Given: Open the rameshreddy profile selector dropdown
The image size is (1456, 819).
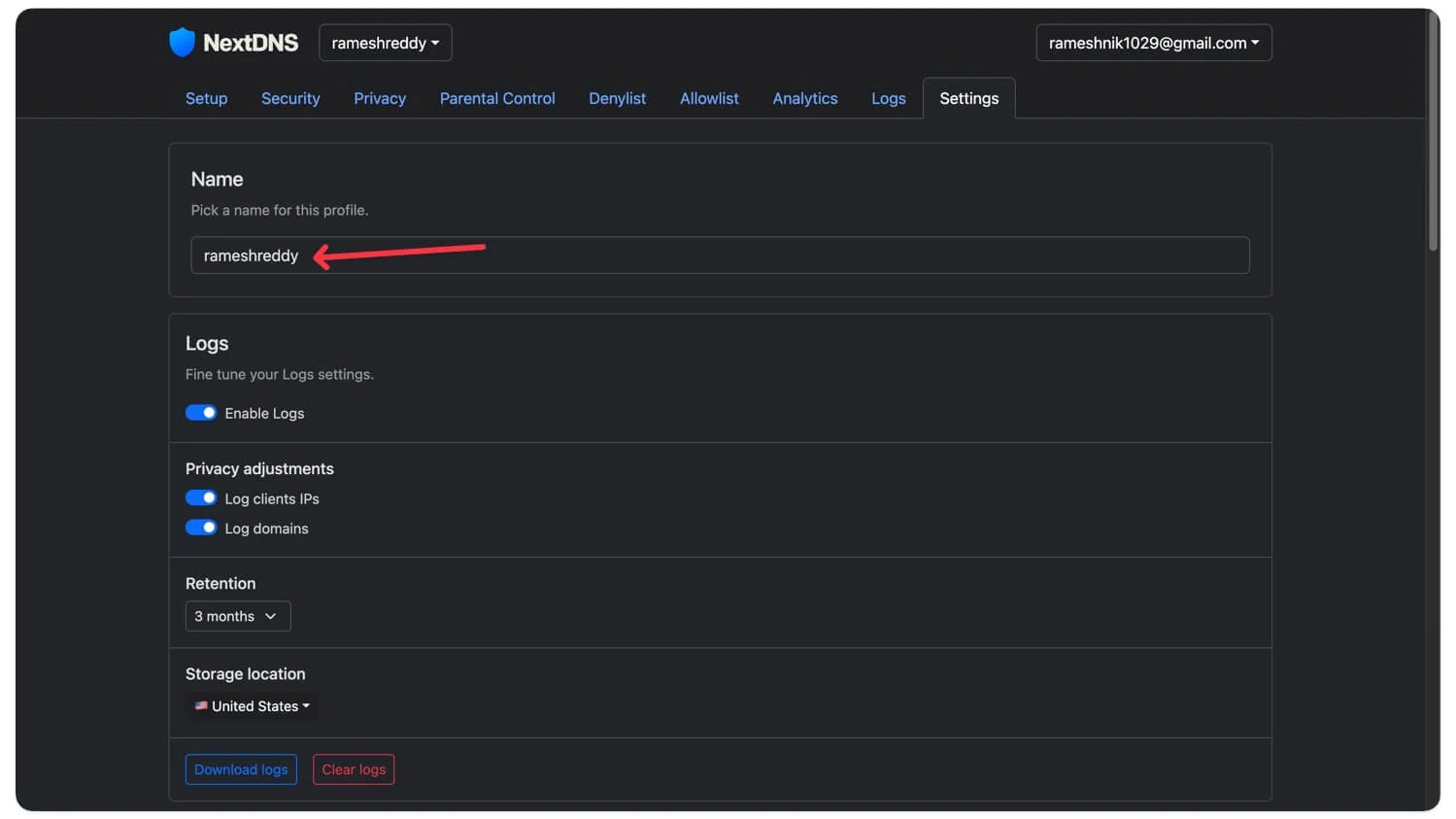Looking at the screenshot, I should 386,43.
